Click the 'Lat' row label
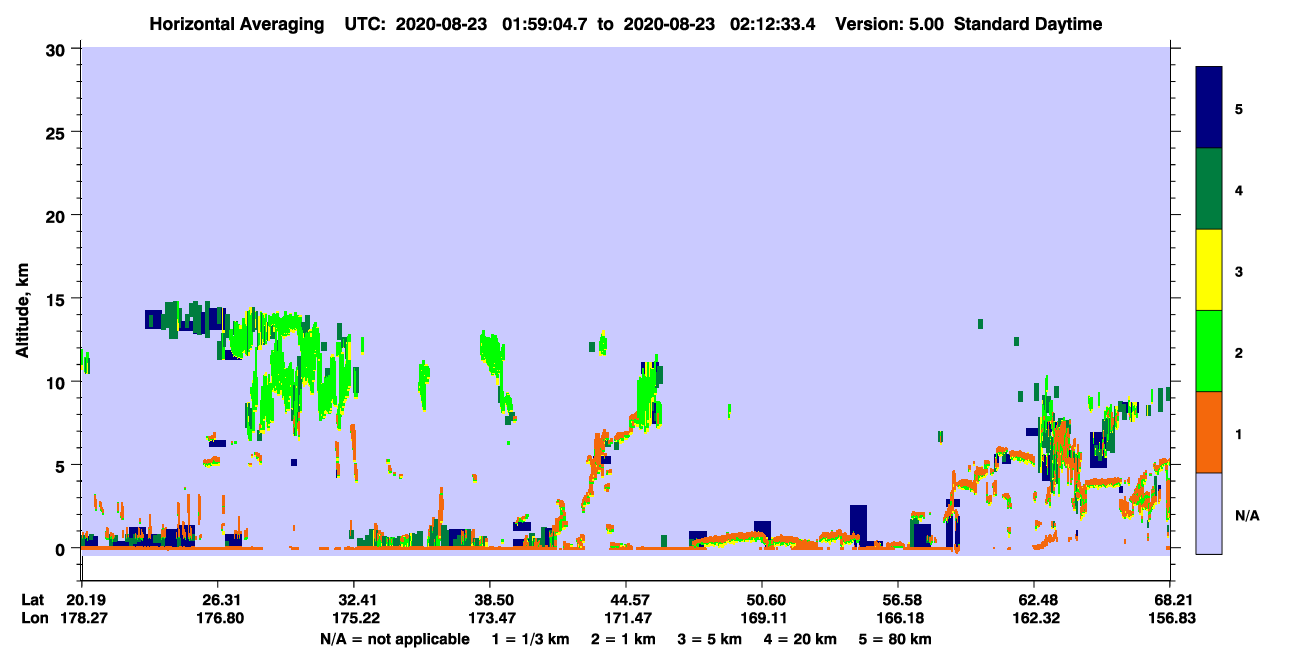Viewport: 1300px width, 667px height. [33, 600]
